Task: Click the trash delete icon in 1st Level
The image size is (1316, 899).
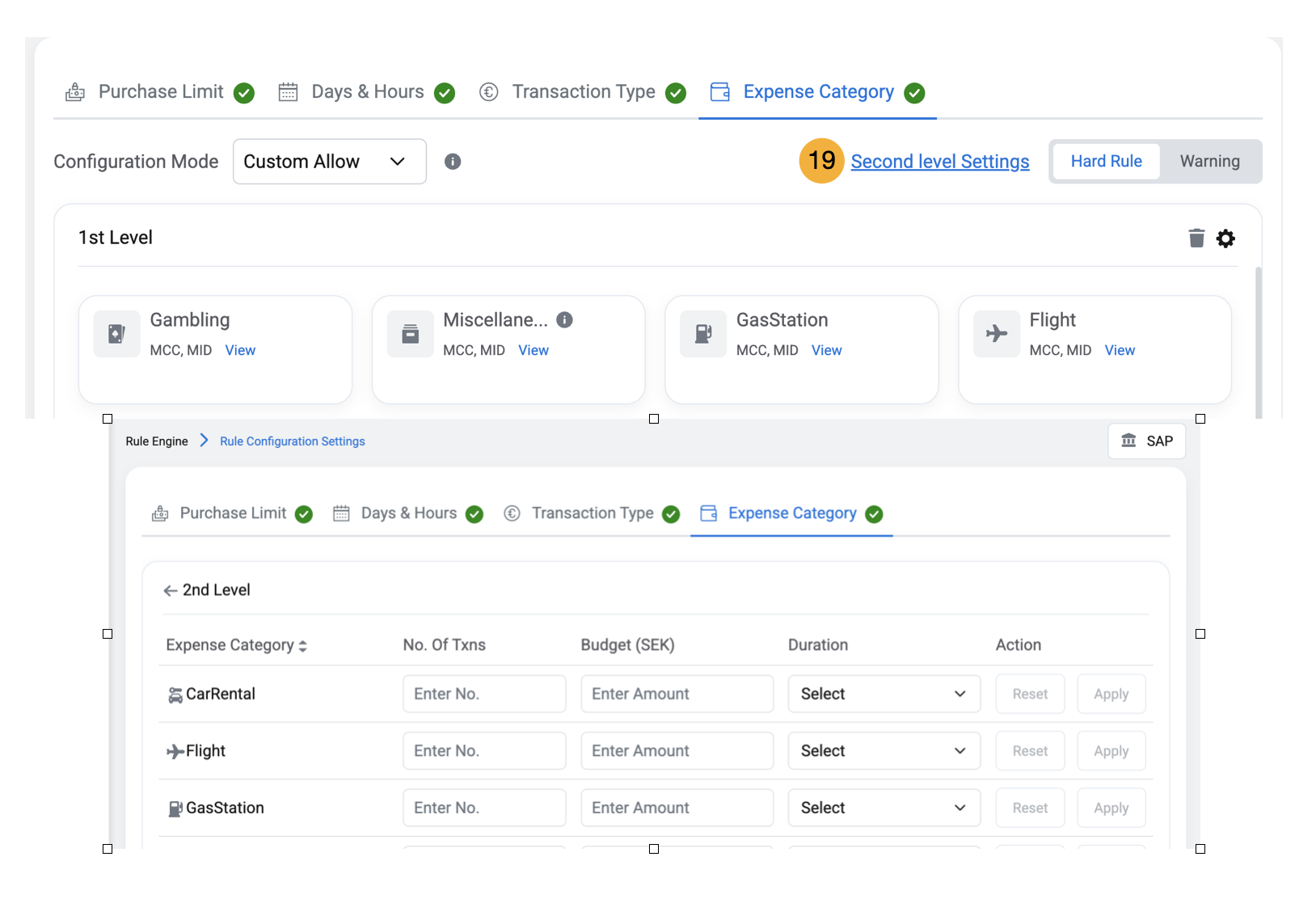Action: tap(1196, 238)
